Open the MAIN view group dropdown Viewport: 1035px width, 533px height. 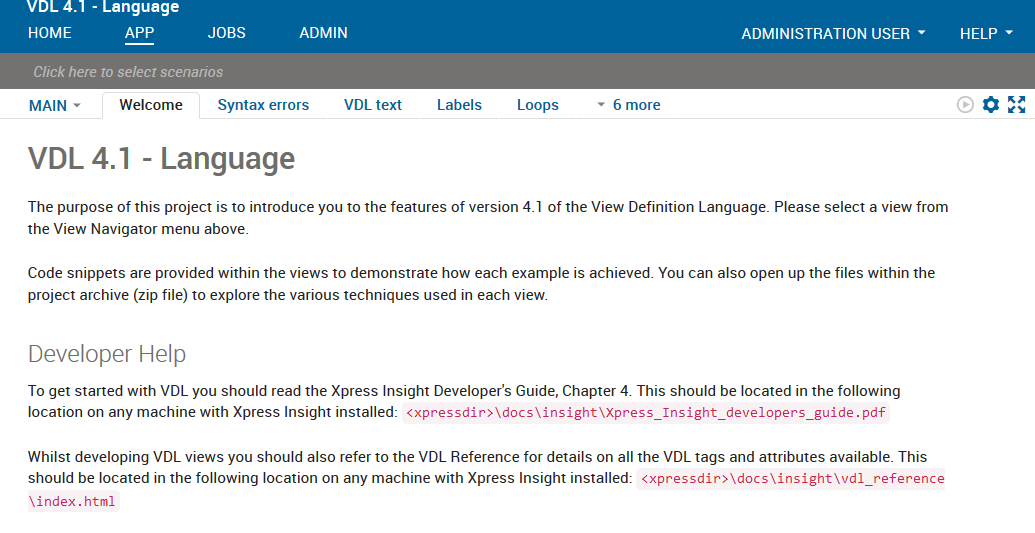54,105
